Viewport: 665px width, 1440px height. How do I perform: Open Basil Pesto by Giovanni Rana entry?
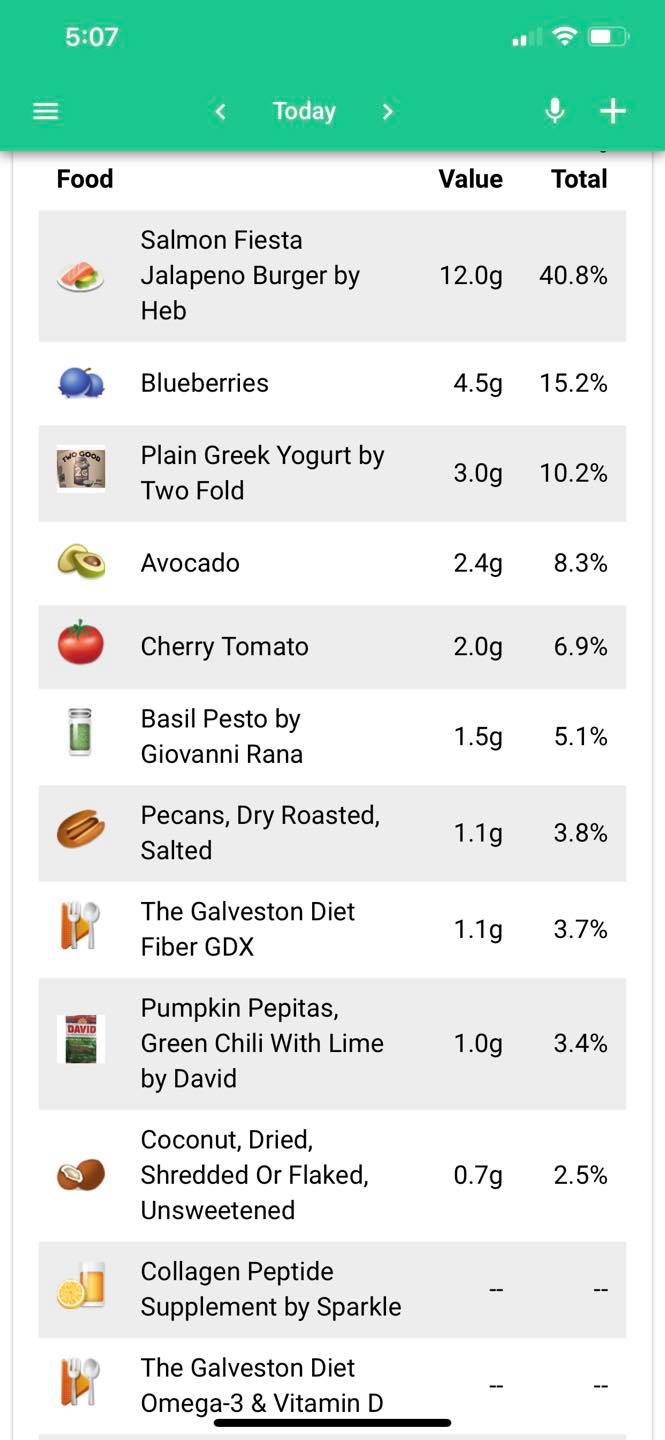click(332, 737)
